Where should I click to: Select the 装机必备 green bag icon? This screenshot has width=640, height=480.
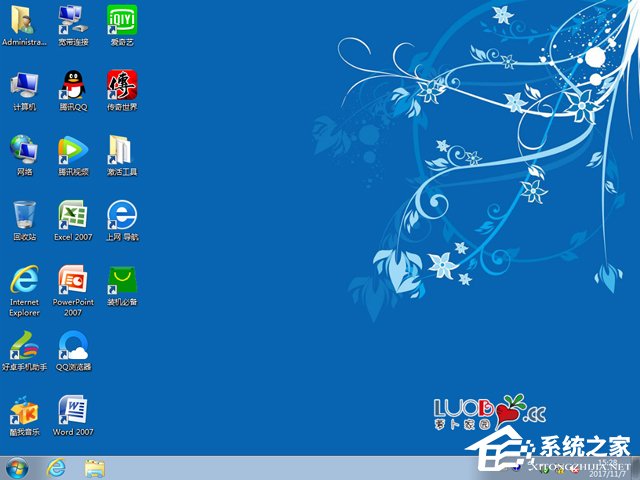122,279
